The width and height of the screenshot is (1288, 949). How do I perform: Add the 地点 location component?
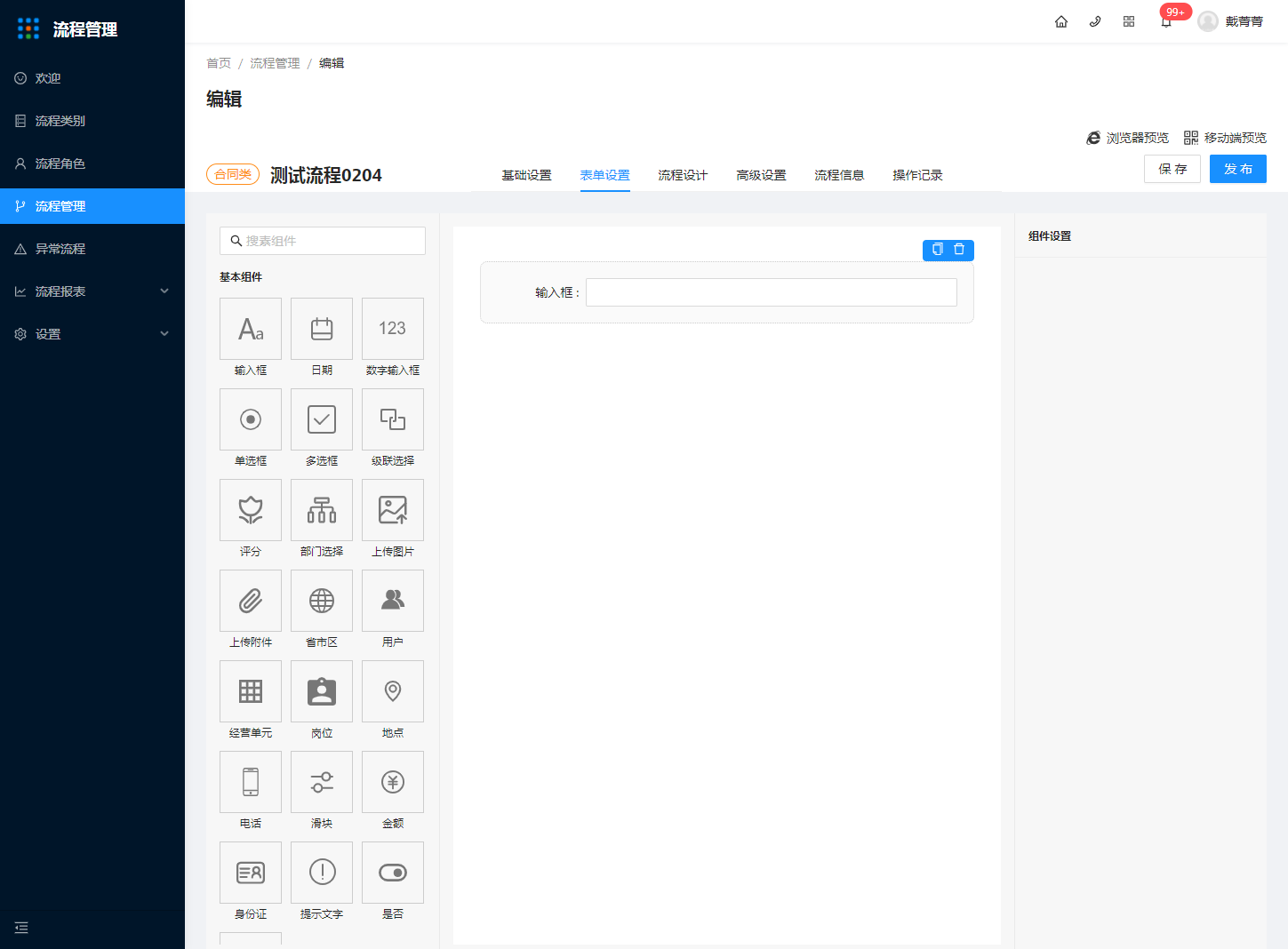[x=393, y=691]
